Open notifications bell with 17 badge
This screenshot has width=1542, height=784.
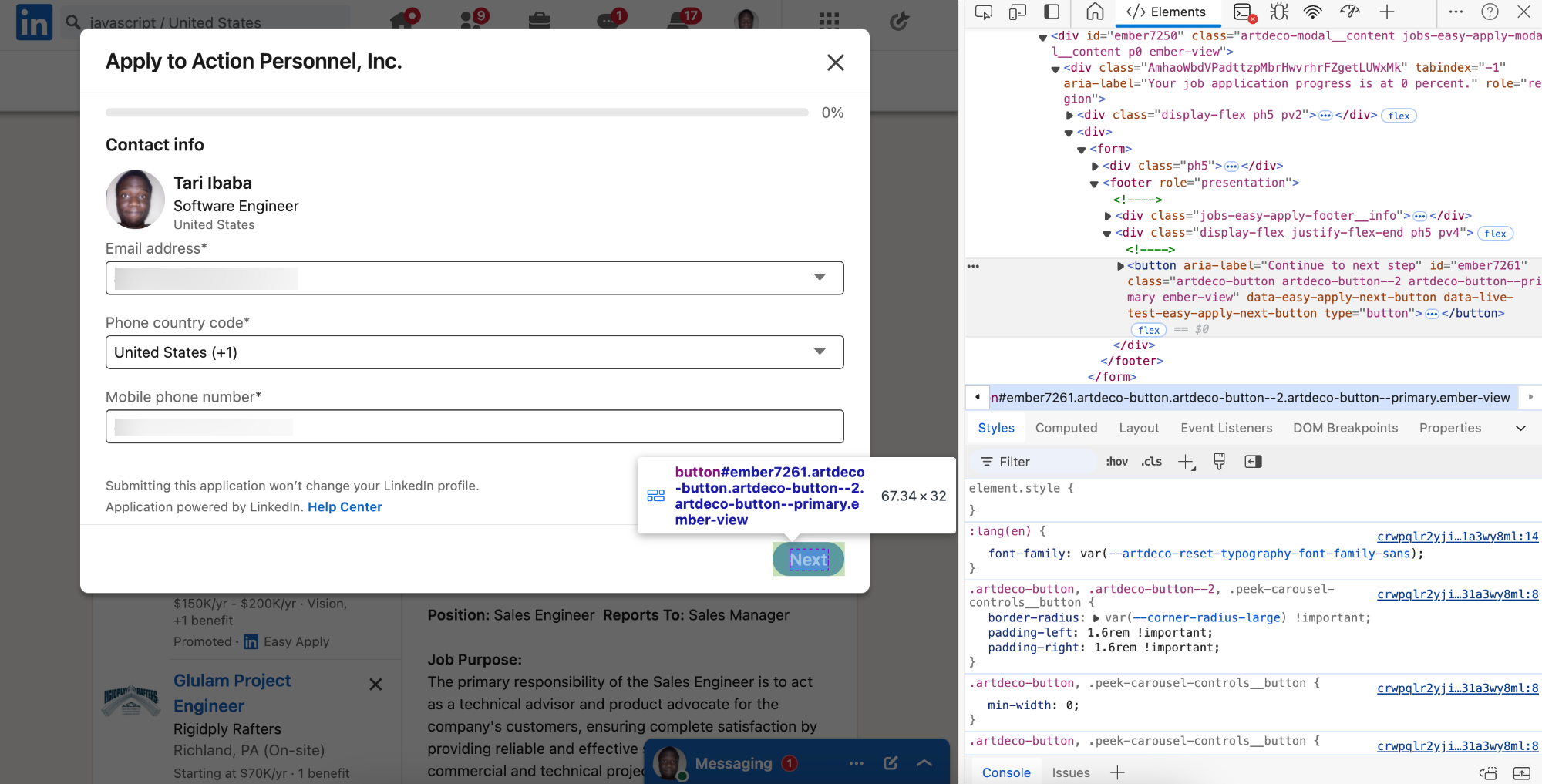[x=685, y=18]
